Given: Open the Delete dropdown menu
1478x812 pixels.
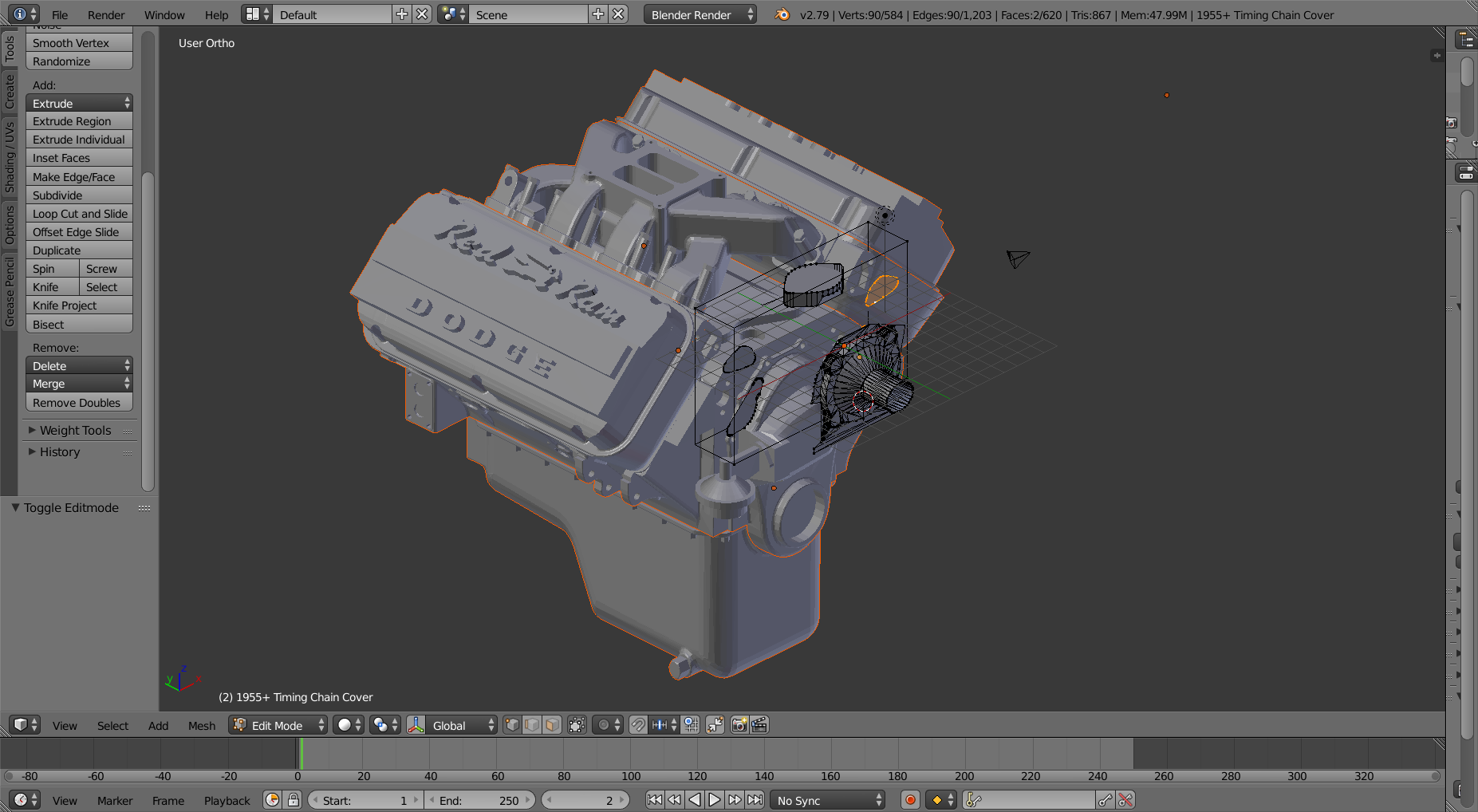Looking at the screenshot, I should pyautogui.click(x=79, y=366).
